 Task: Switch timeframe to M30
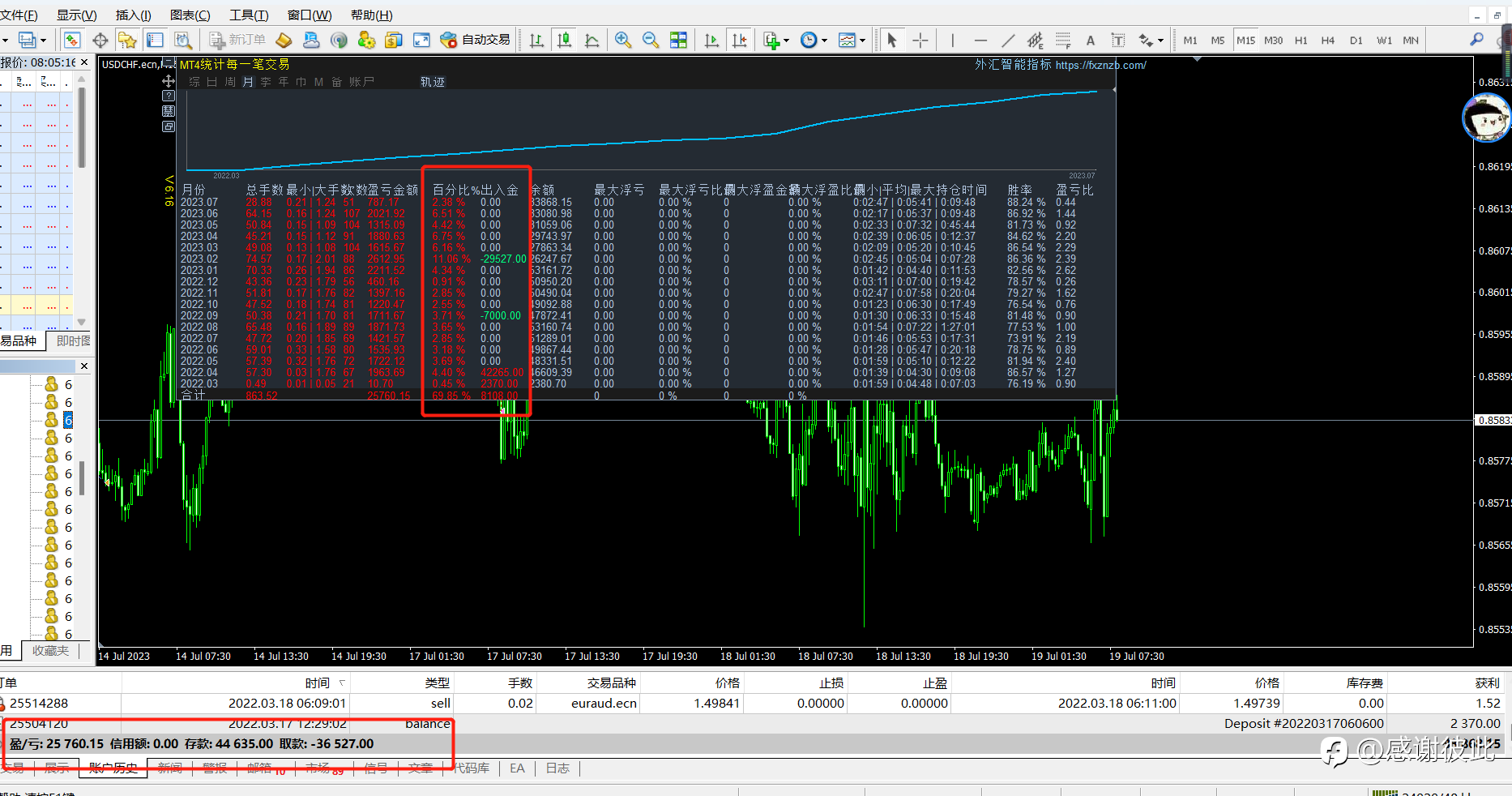click(1274, 40)
